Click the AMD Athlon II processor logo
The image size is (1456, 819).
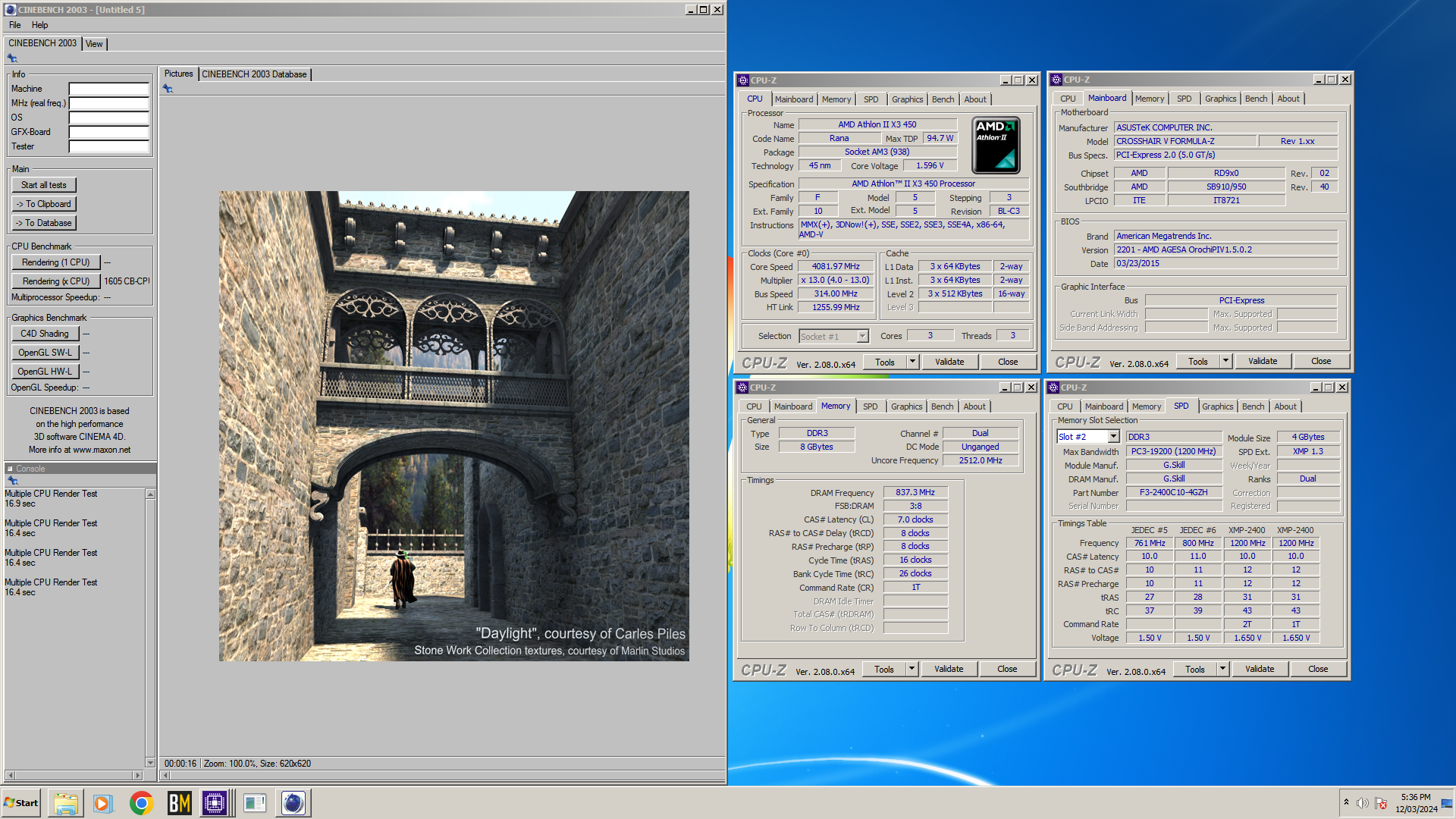click(996, 145)
